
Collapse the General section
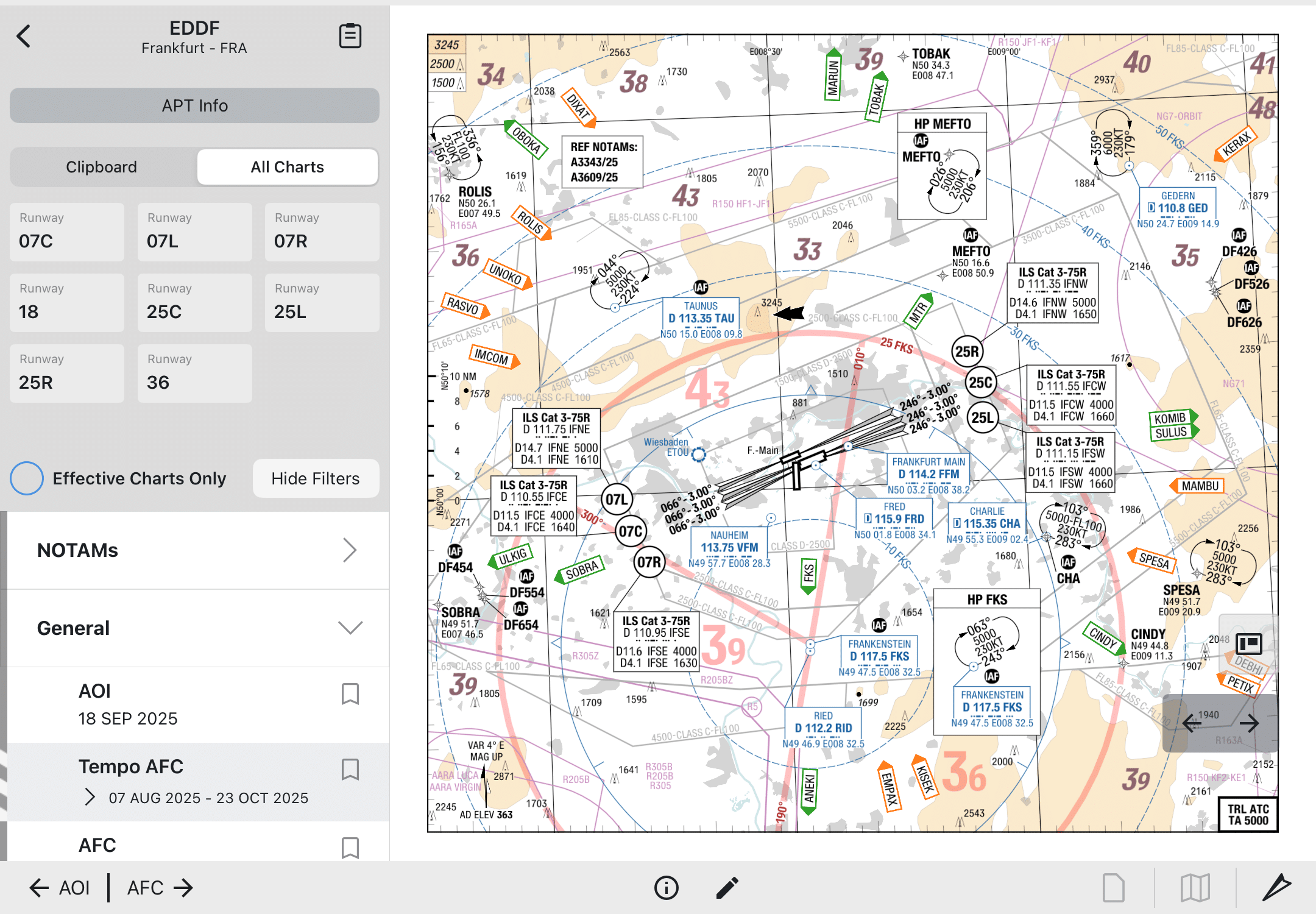tap(350, 628)
